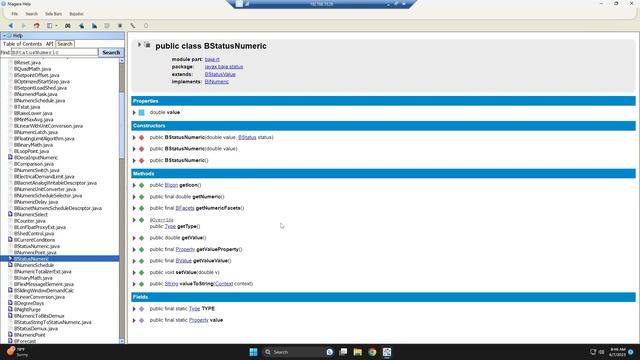Open the BFacets link in getNumericFacets
640x360 pixels.
coord(185,208)
